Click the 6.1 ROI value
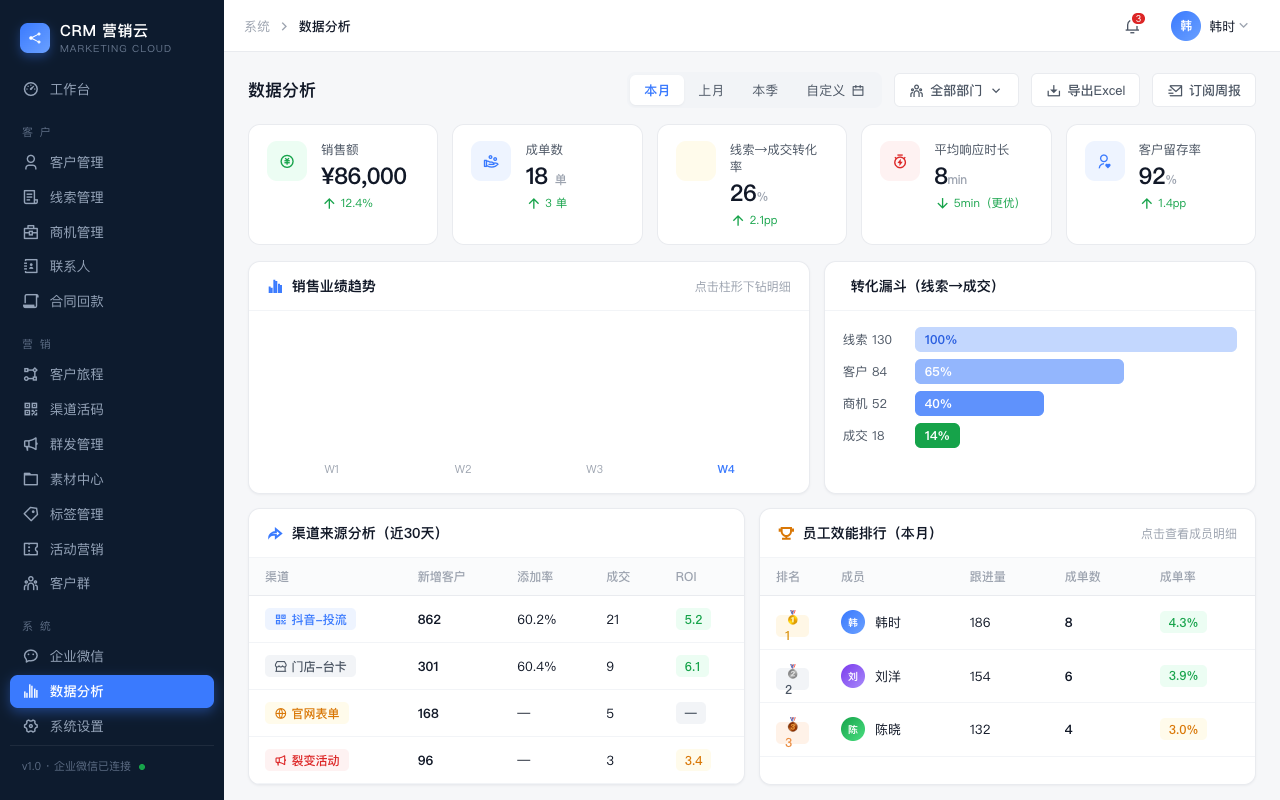Image resolution: width=1280 pixels, height=800 pixels. 693,666
